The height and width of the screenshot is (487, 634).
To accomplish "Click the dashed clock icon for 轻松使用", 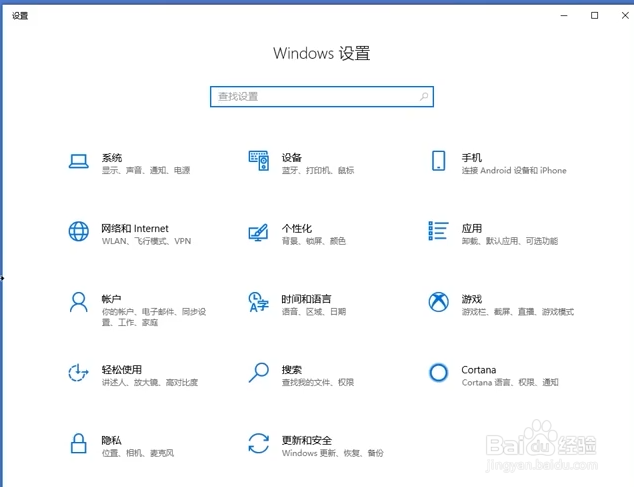I will point(78,373).
